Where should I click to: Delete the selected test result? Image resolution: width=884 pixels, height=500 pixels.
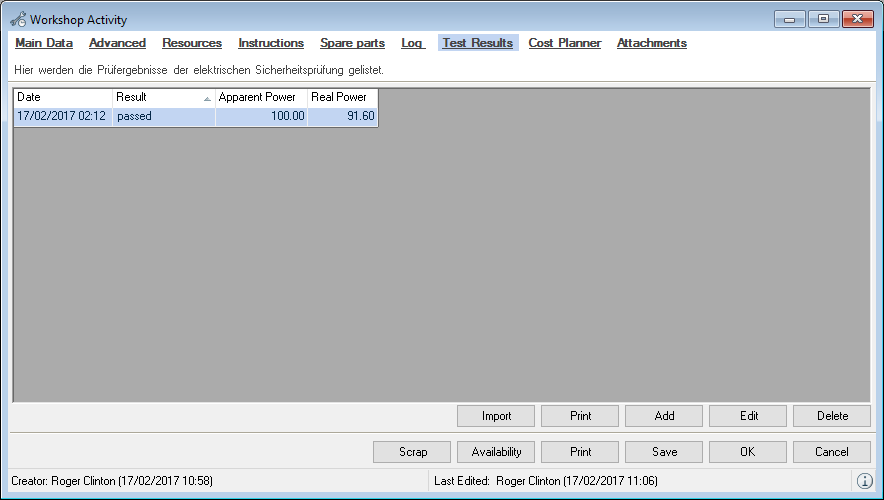click(832, 416)
